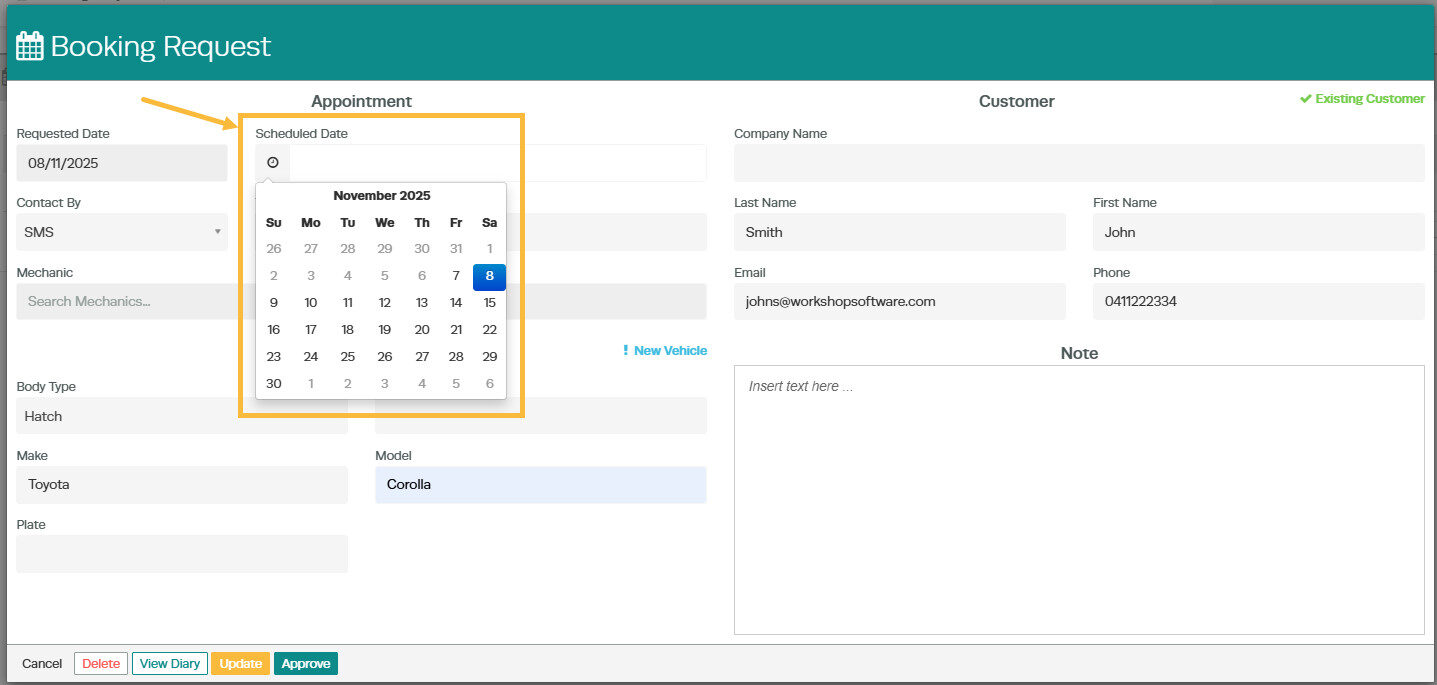Select November 8 in the calendar
The image size is (1437, 685).
tap(489, 276)
